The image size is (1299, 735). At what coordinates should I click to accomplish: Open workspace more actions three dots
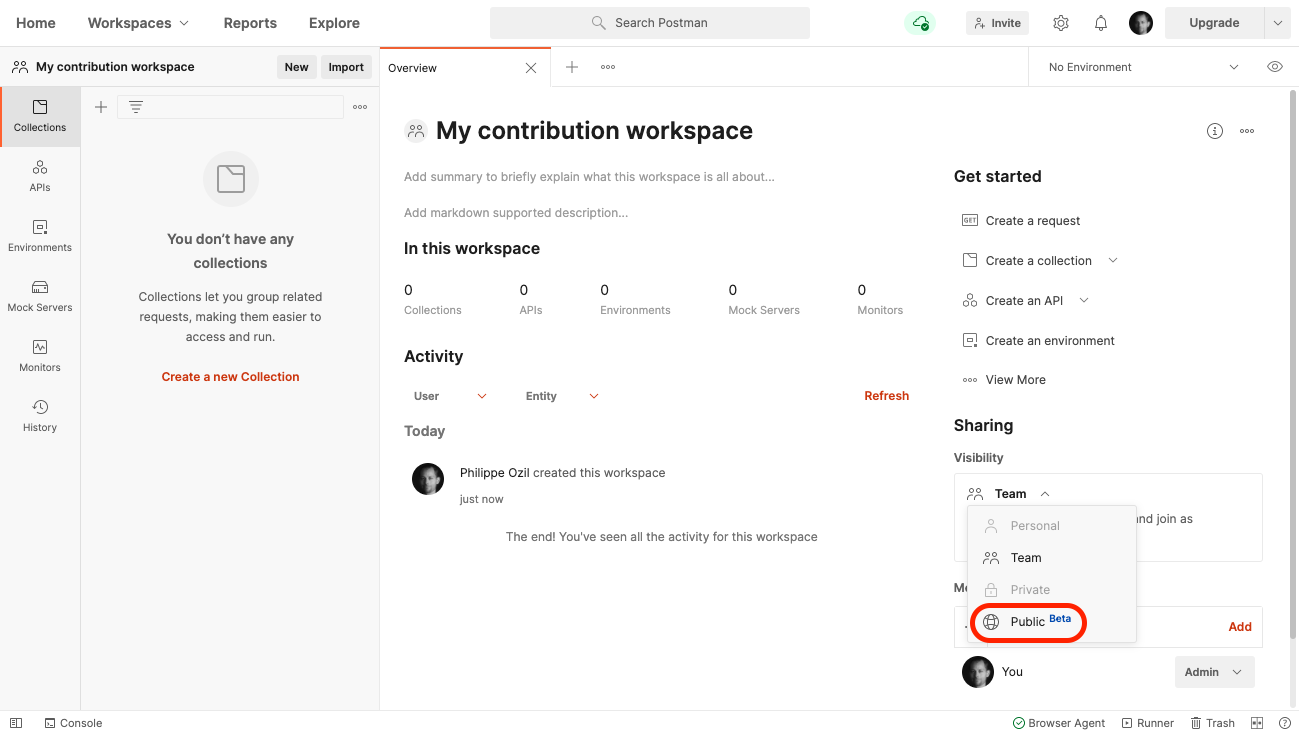pos(1247,131)
